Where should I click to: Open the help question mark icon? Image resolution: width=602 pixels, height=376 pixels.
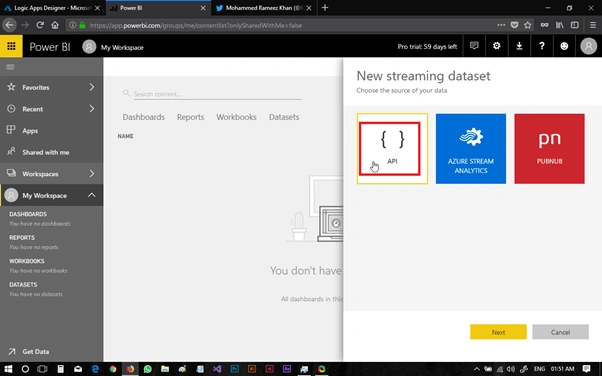pyautogui.click(x=542, y=46)
